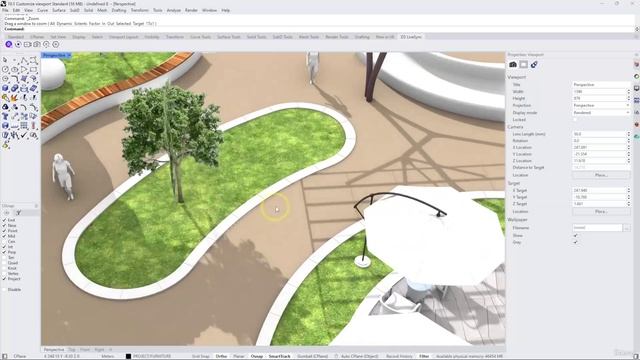The image size is (640, 360).
Task: Click the link icon in properties panel
Action: [534, 64]
